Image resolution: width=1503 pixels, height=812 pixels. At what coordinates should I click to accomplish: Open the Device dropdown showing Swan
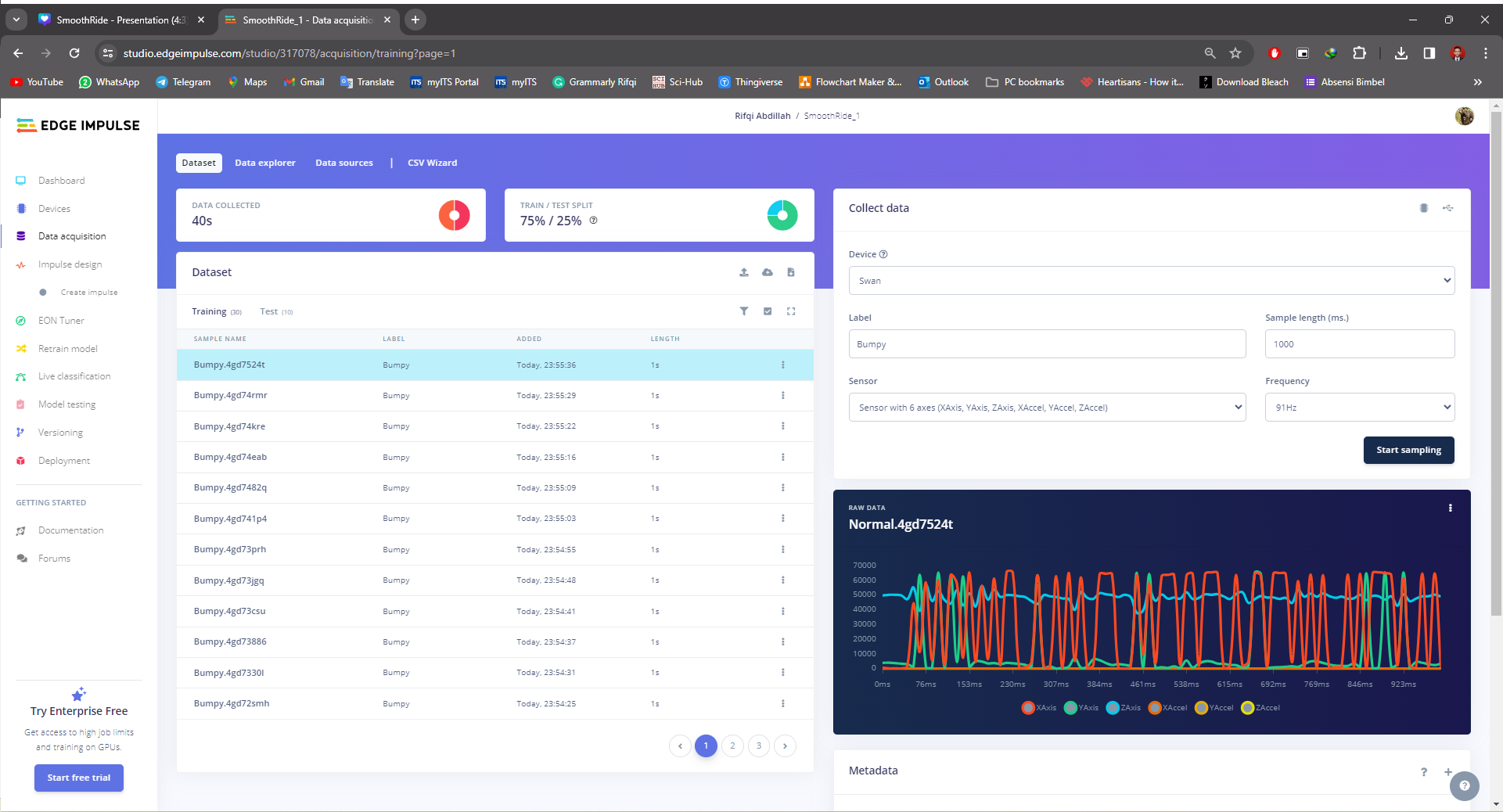(1151, 281)
